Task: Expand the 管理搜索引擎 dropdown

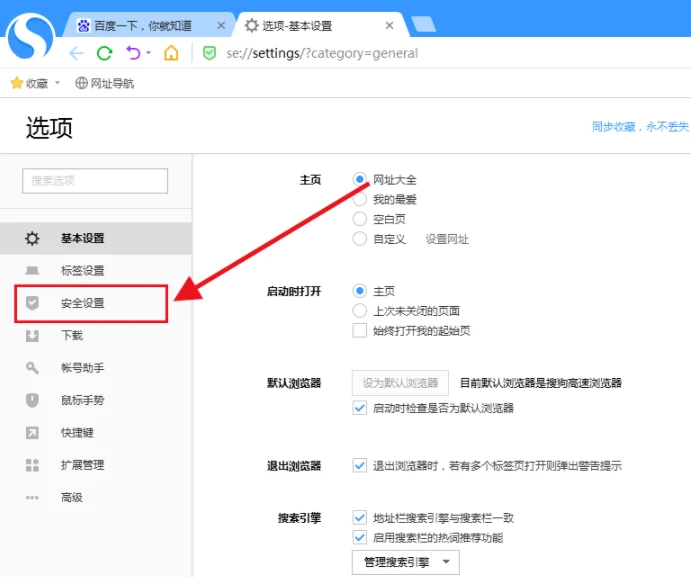Action: 405,563
